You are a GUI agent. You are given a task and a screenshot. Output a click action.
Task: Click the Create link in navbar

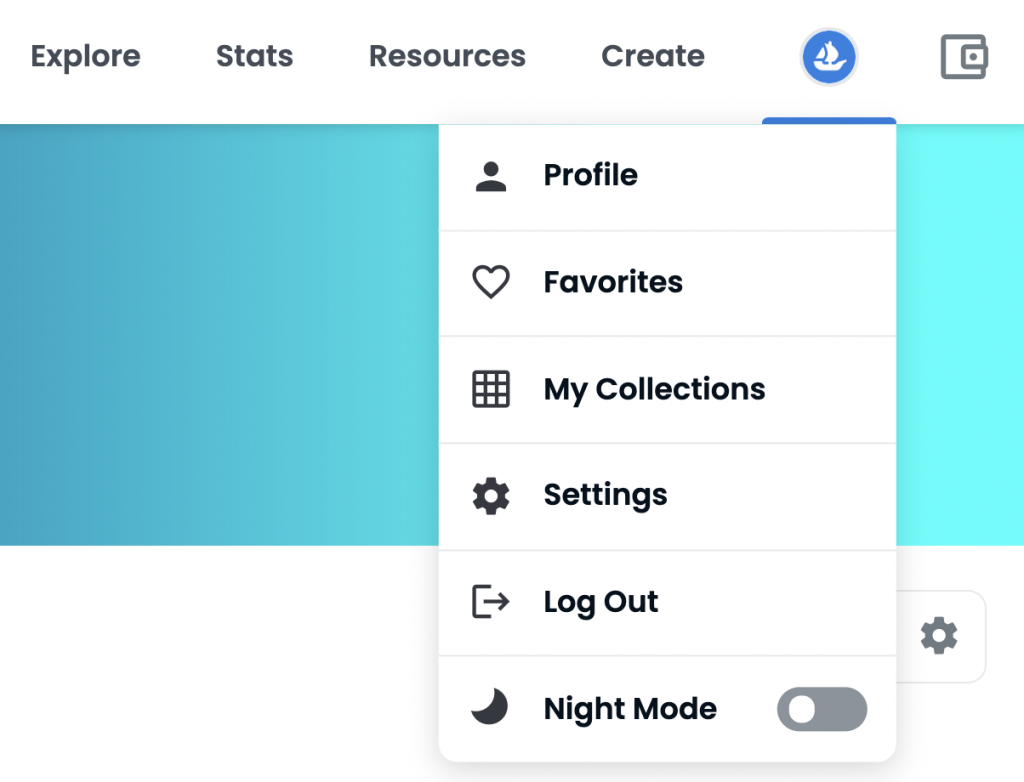tap(653, 57)
